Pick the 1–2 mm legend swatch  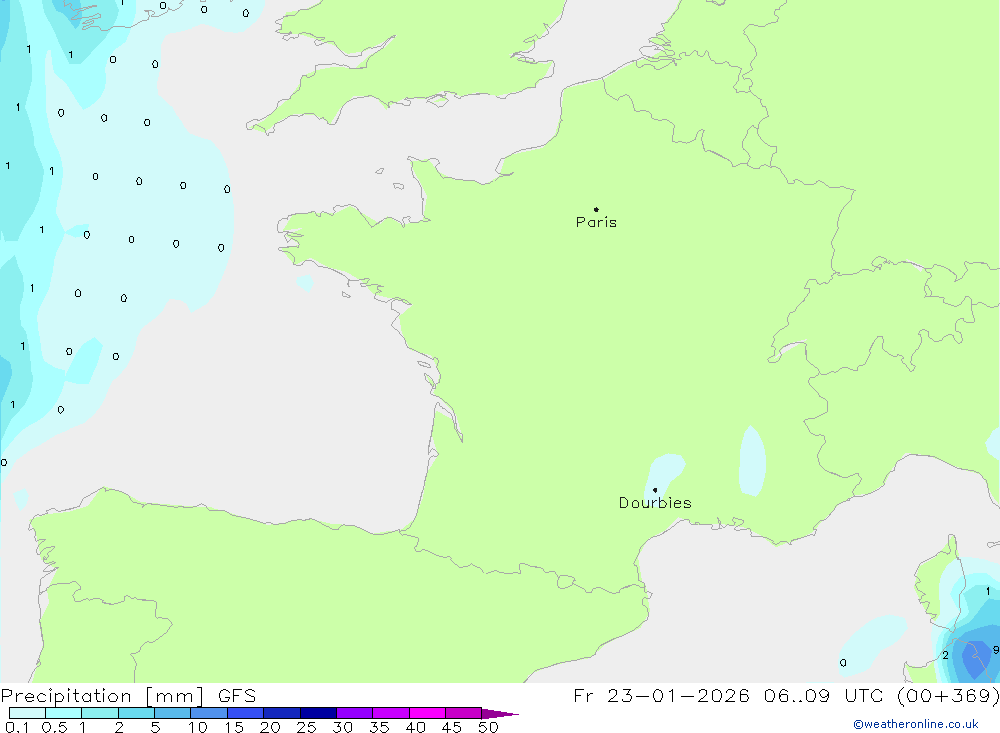pyautogui.click(x=99, y=713)
